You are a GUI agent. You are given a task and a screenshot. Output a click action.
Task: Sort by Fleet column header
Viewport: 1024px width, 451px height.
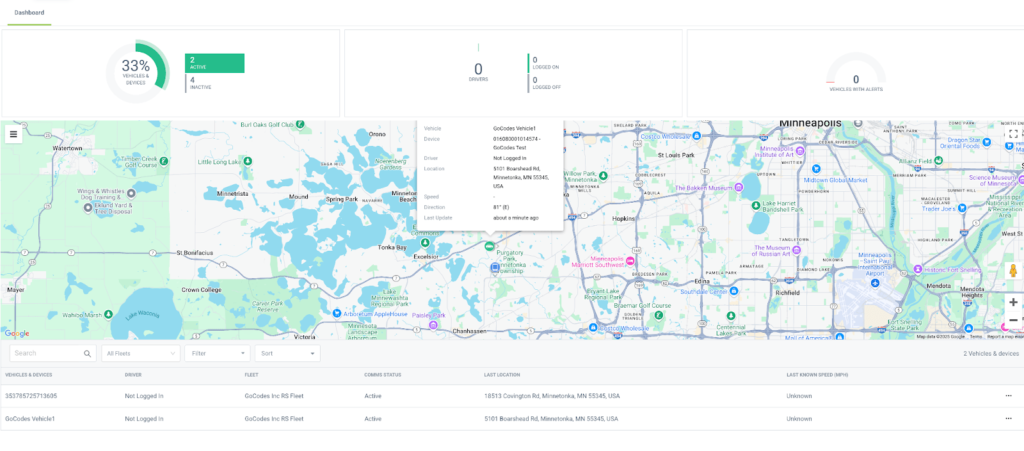tap(251, 375)
